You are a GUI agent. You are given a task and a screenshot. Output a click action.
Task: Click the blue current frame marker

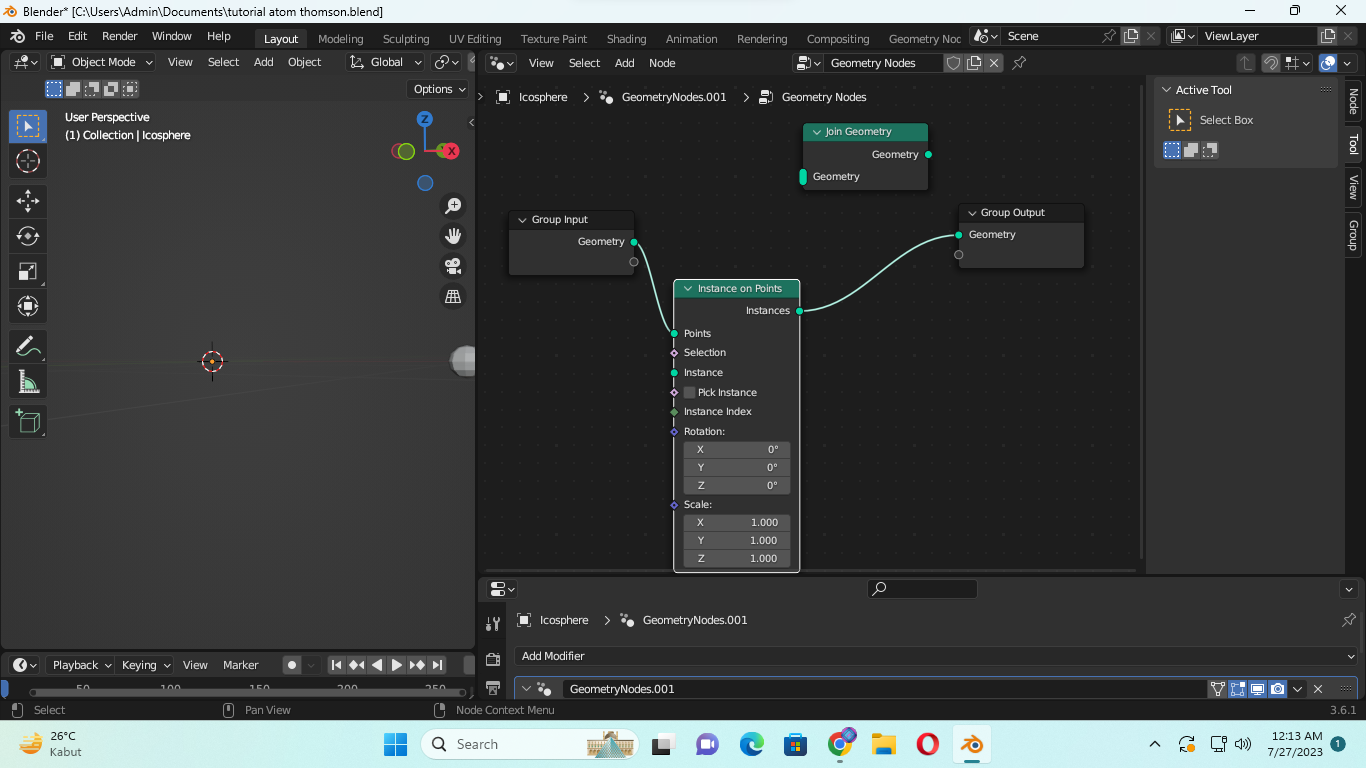click(x=4, y=688)
